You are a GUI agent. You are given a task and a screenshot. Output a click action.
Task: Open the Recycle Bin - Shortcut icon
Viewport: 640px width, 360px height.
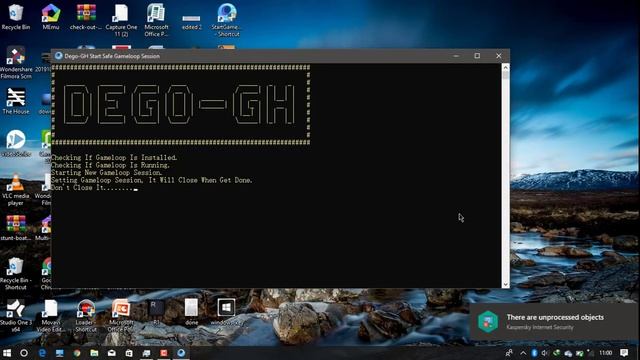(x=16, y=273)
